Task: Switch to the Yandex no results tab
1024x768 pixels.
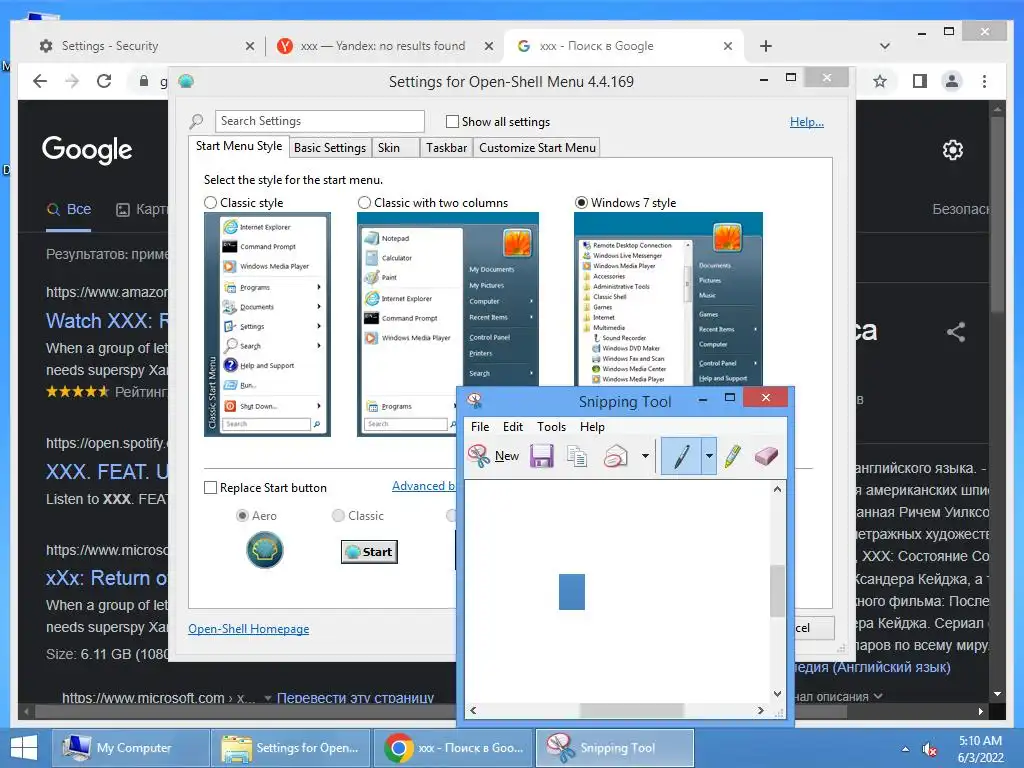Action: click(x=385, y=46)
